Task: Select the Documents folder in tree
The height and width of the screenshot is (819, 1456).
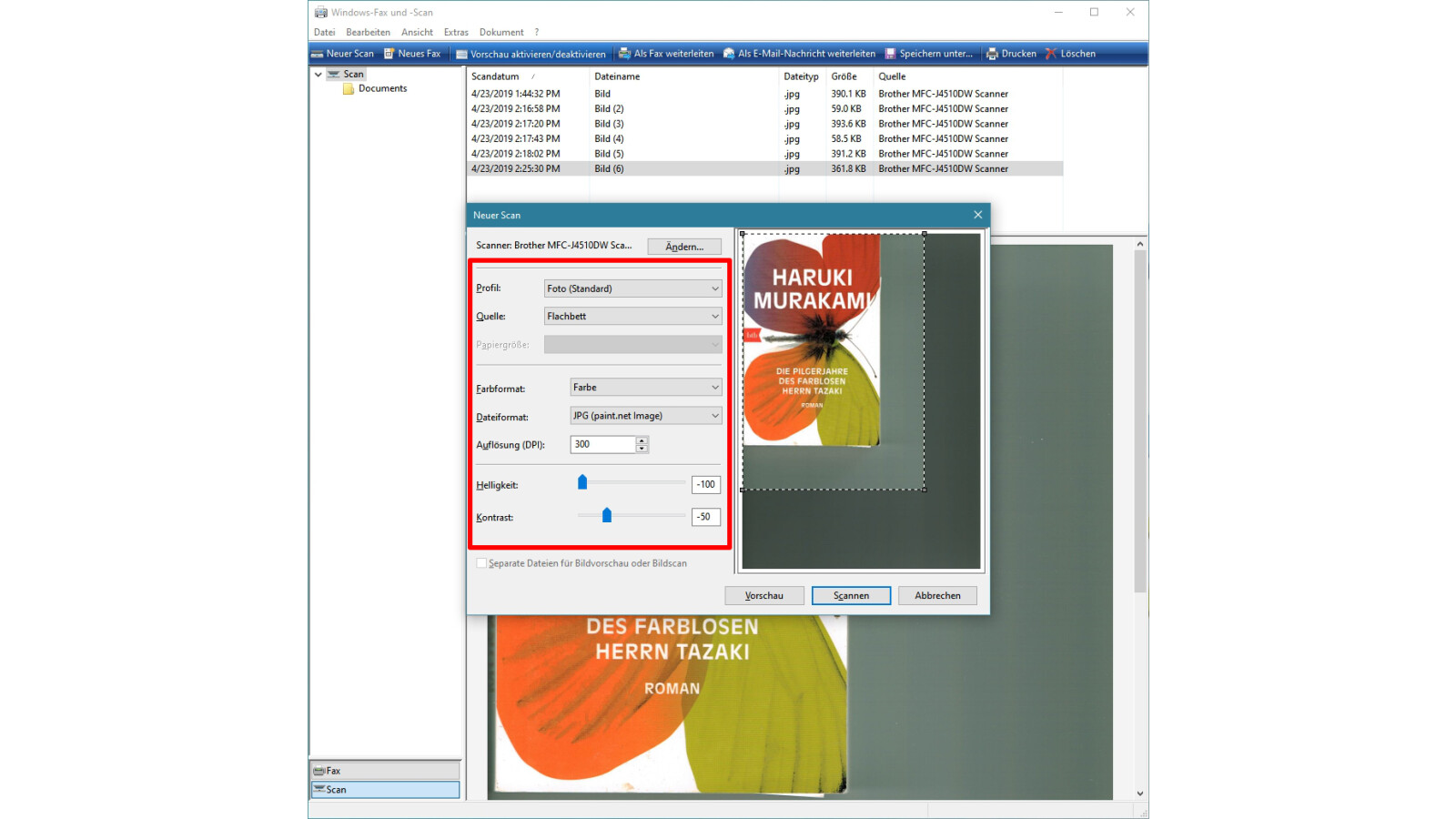Action: [x=382, y=88]
